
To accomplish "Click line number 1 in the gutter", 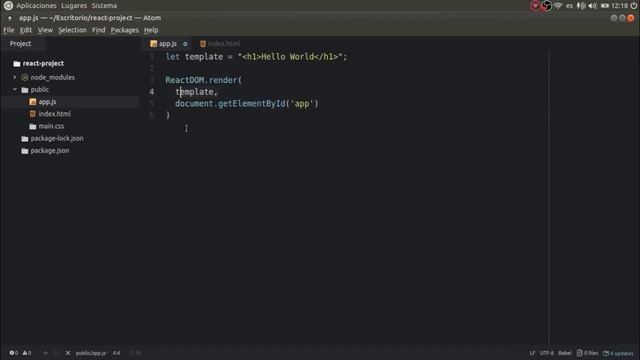I will (152, 57).
